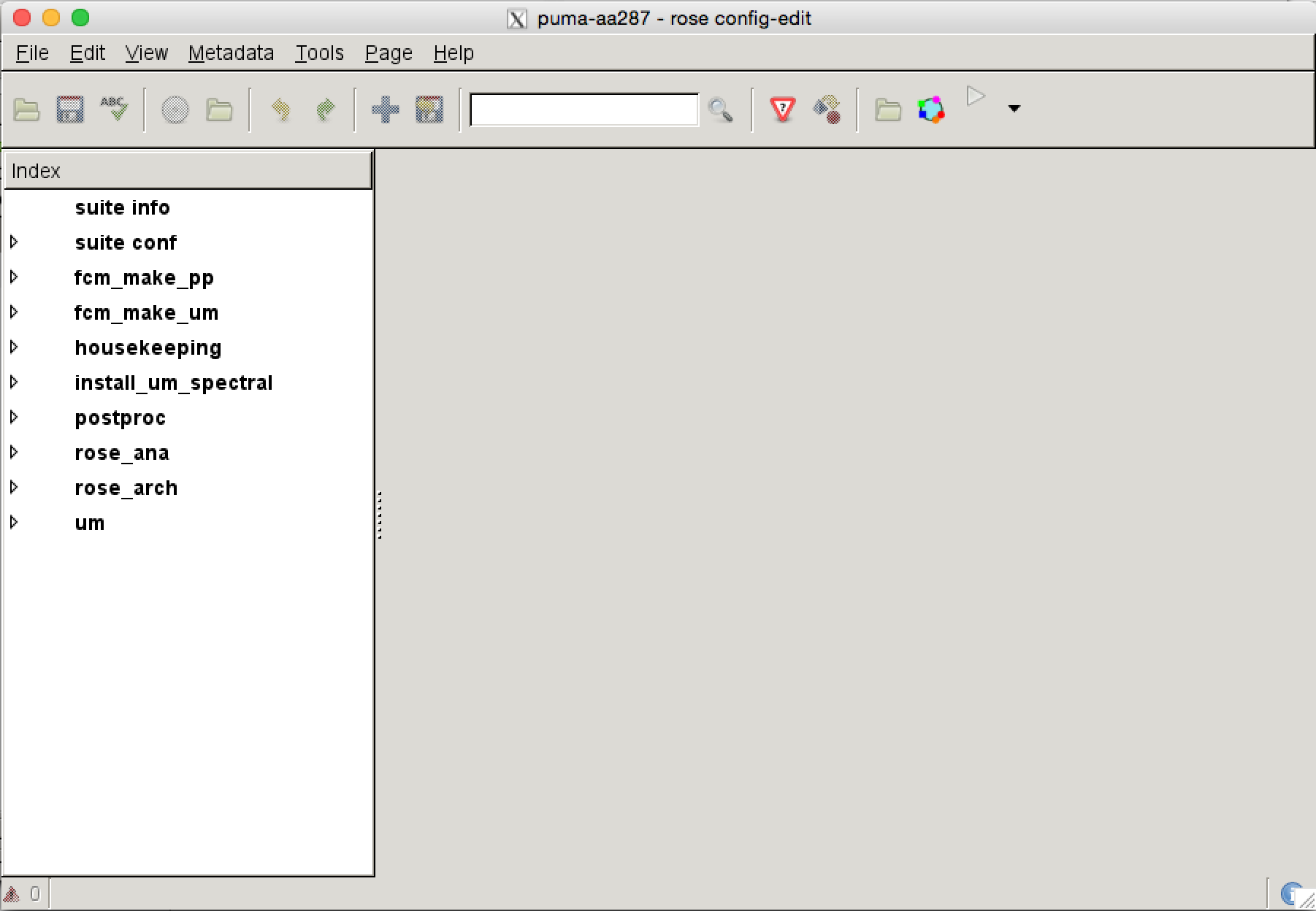Click the Index column header
Screen dimensions: 1316x911
pos(188,171)
